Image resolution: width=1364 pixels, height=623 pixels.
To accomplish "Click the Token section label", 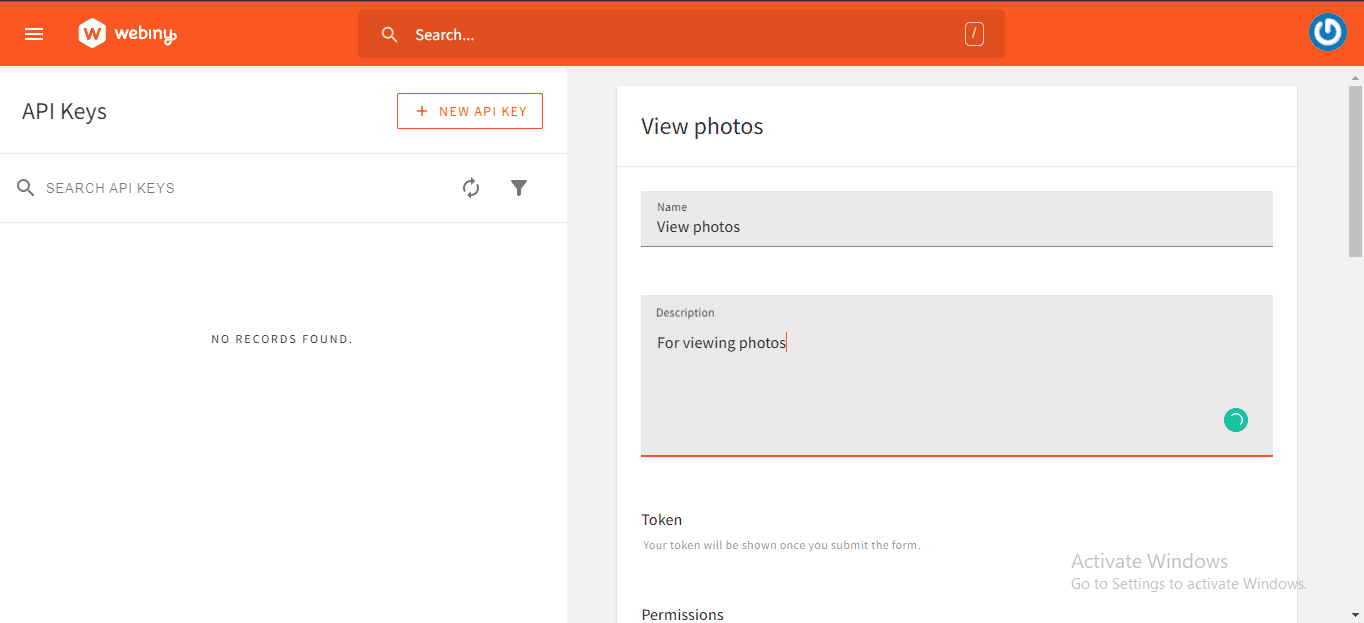I will point(662,520).
